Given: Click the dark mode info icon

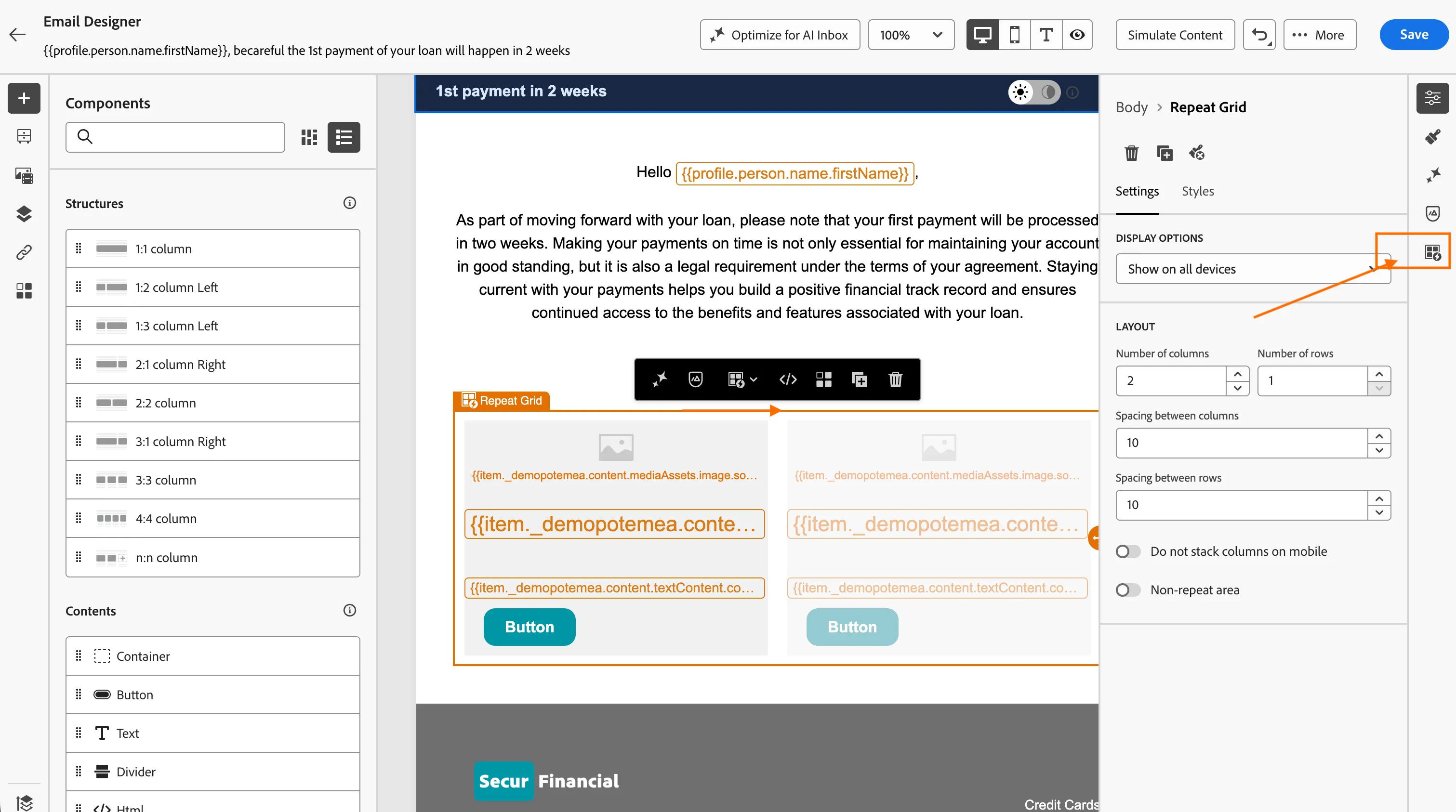Looking at the screenshot, I should tap(1072, 92).
